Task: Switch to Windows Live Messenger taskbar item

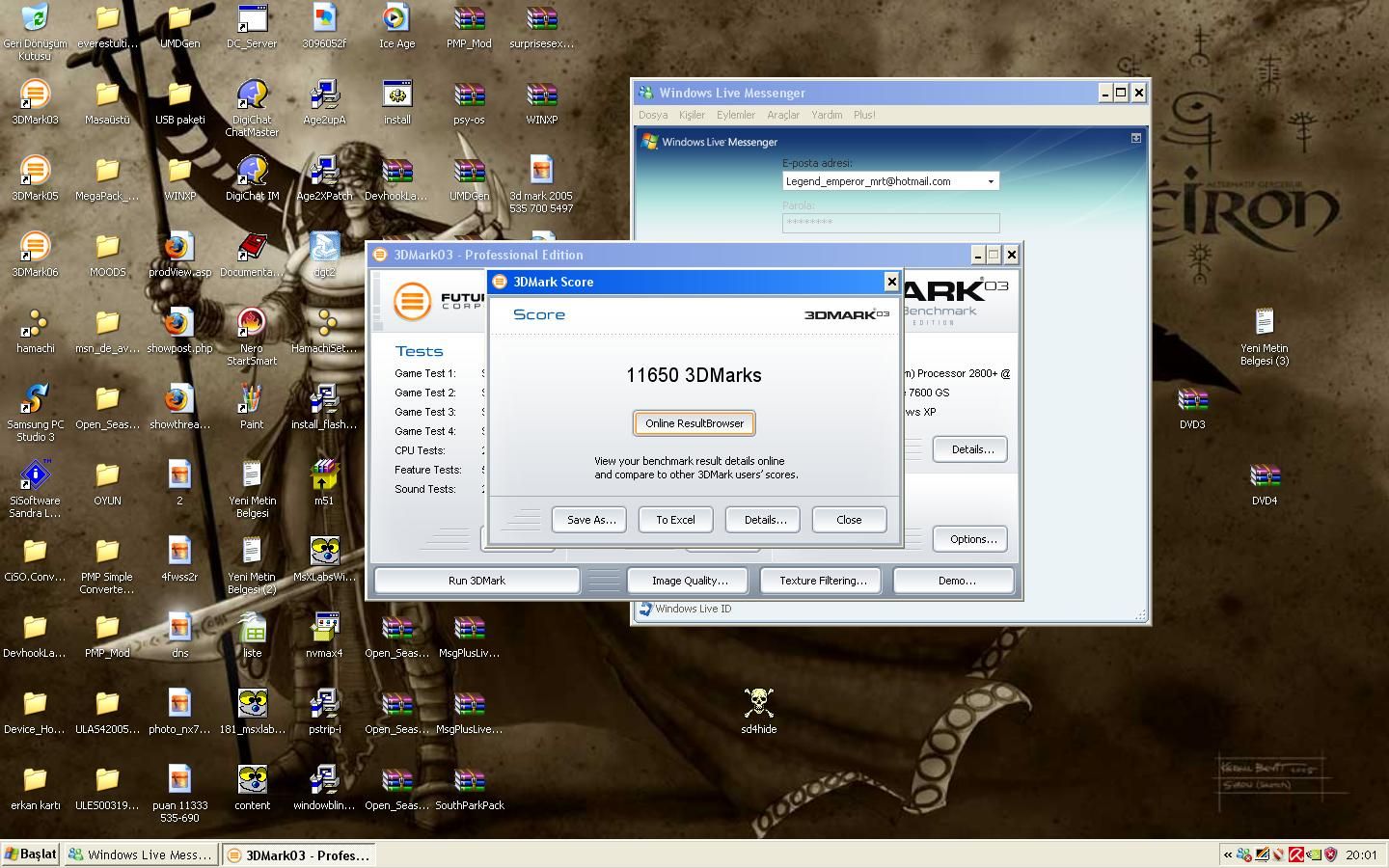Action: click(141, 854)
